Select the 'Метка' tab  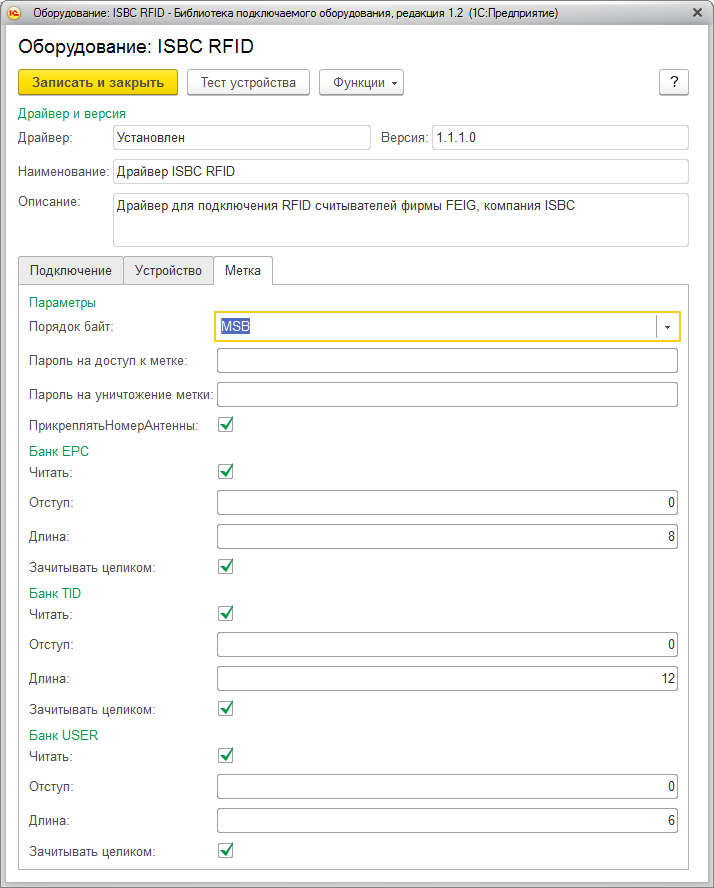243,271
